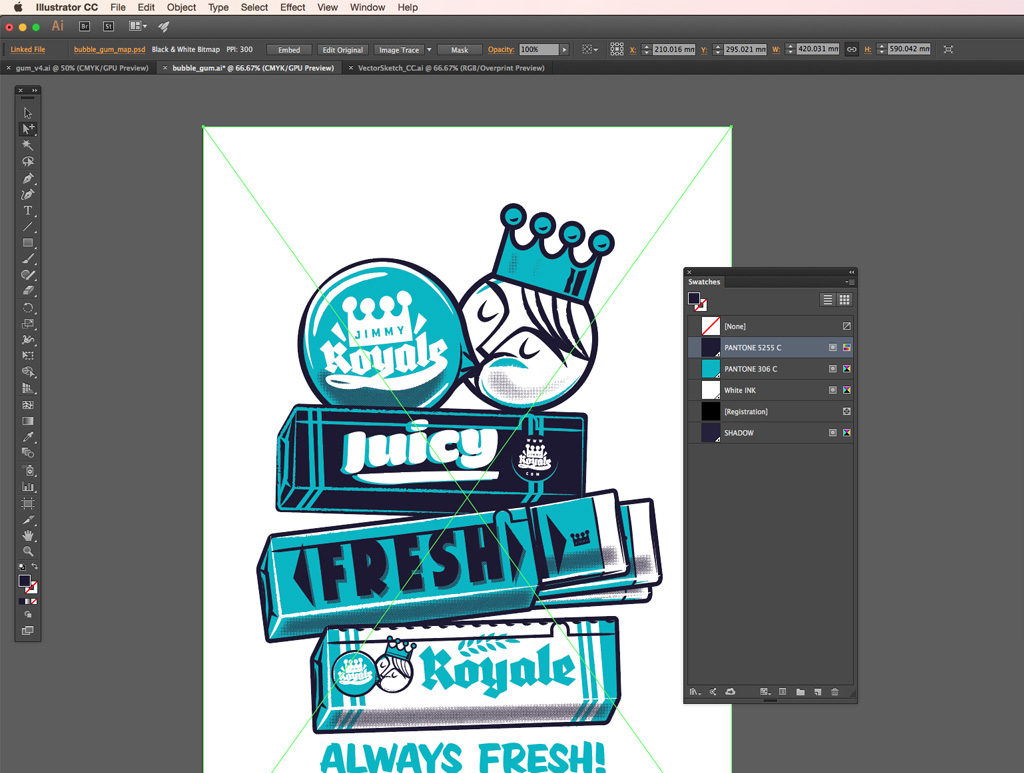Screen dimensions: 1024x773
Task: Open Bridge from the Br icon
Action: click(85, 26)
